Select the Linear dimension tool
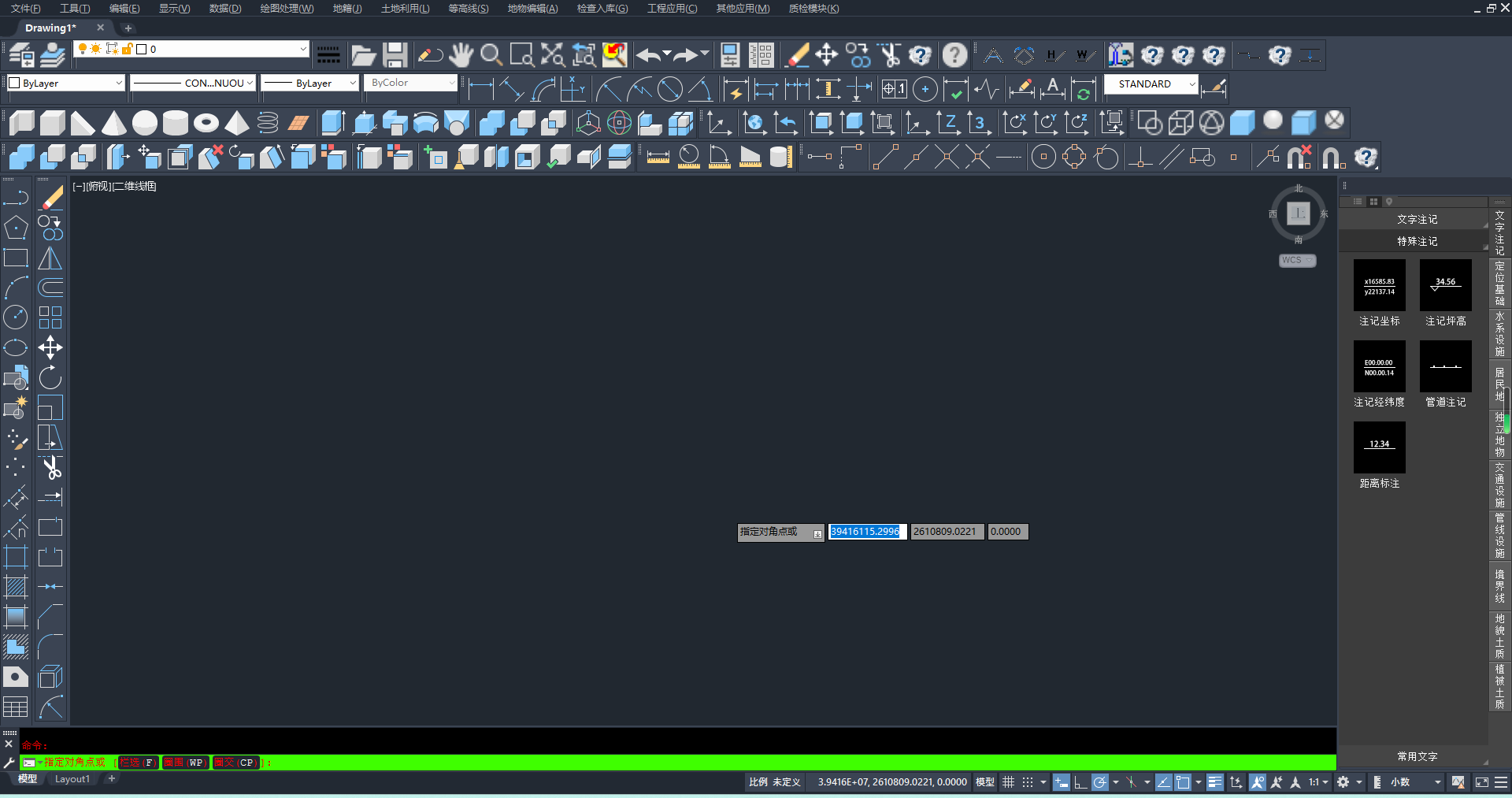 point(480,88)
